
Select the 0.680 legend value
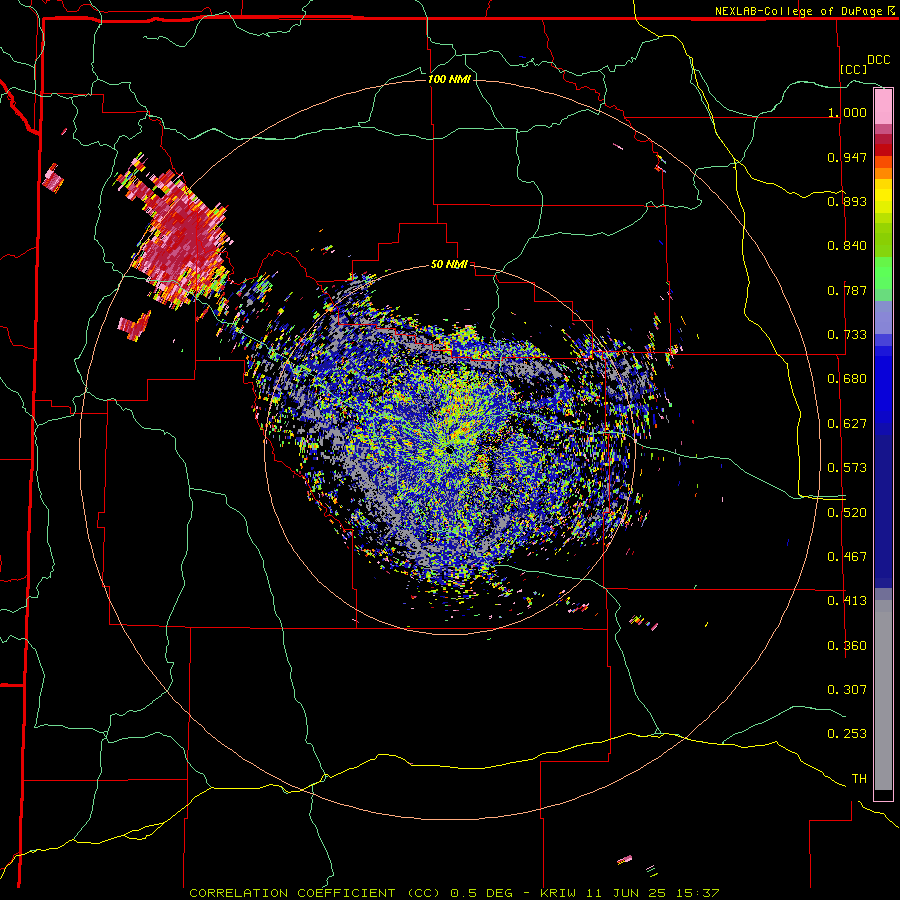pyautogui.click(x=847, y=379)
